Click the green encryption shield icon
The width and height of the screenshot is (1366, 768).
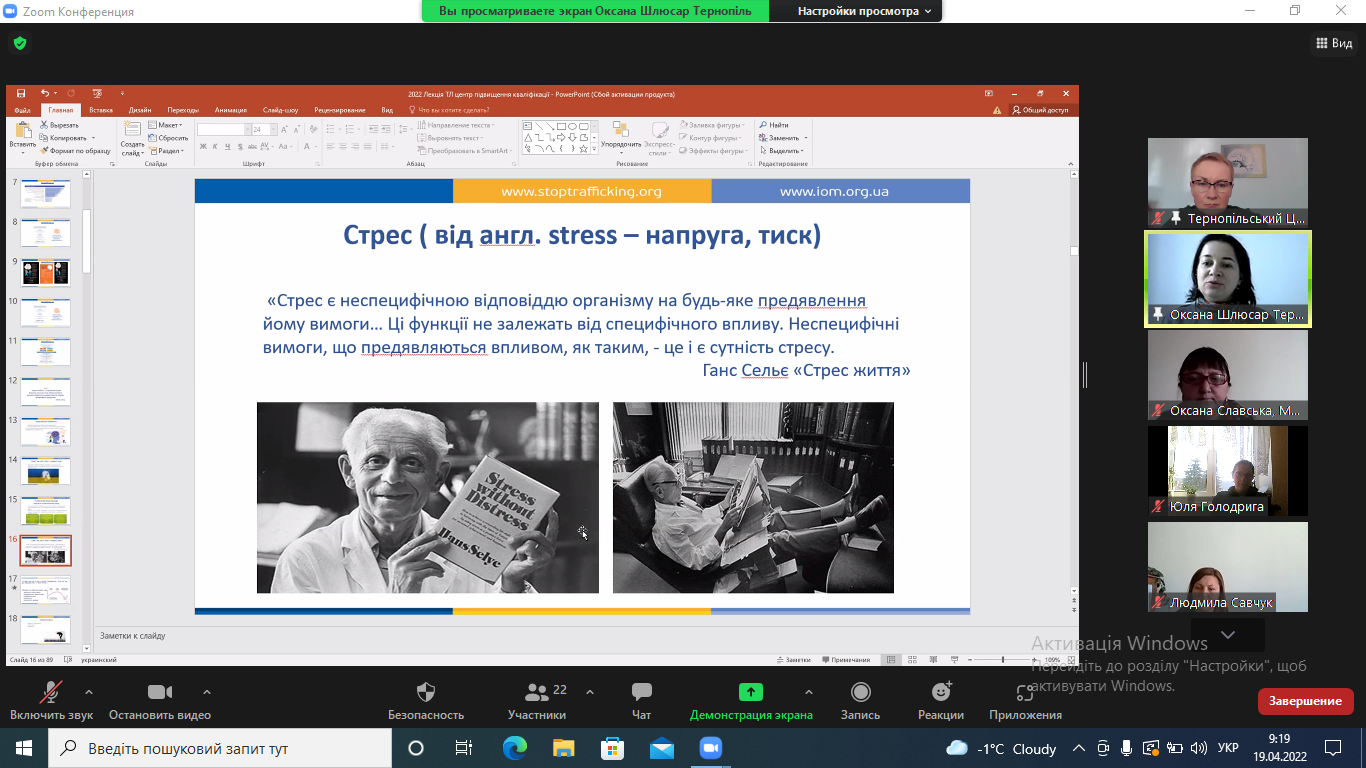tap(19, 43)
